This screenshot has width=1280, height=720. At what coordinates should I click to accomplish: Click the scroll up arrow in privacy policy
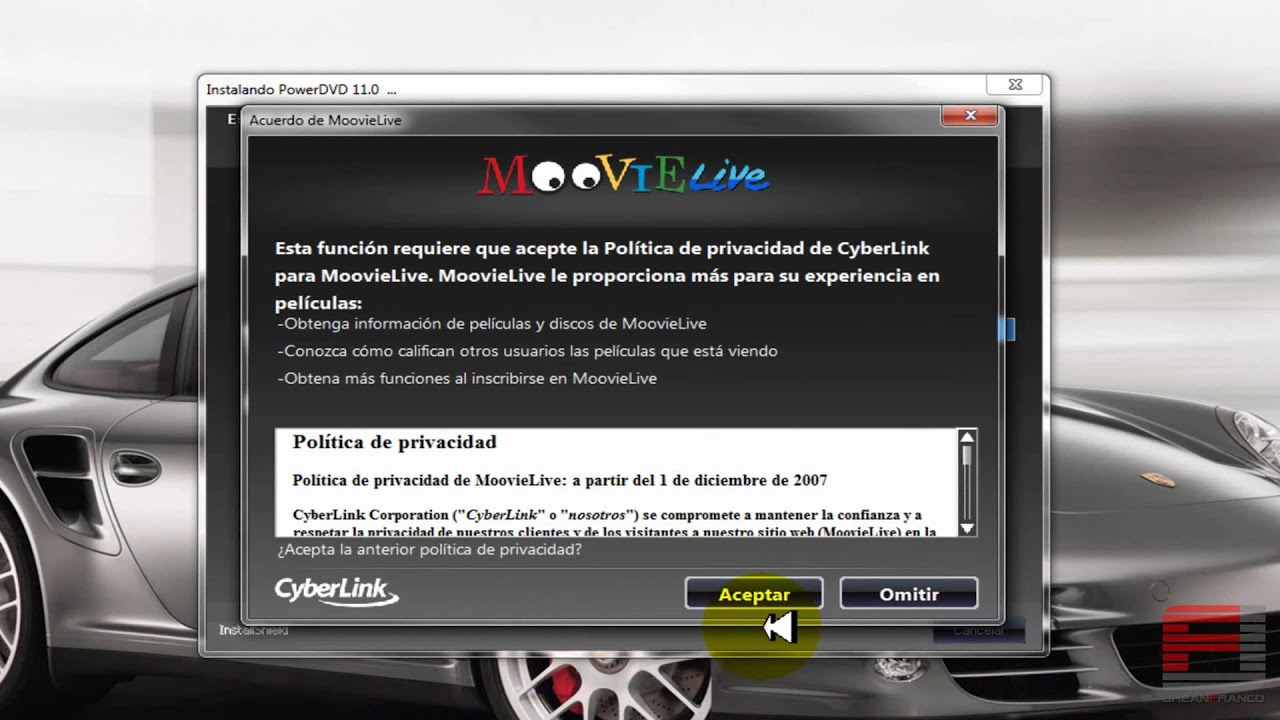pyautogui.click(x=967, y=437)
